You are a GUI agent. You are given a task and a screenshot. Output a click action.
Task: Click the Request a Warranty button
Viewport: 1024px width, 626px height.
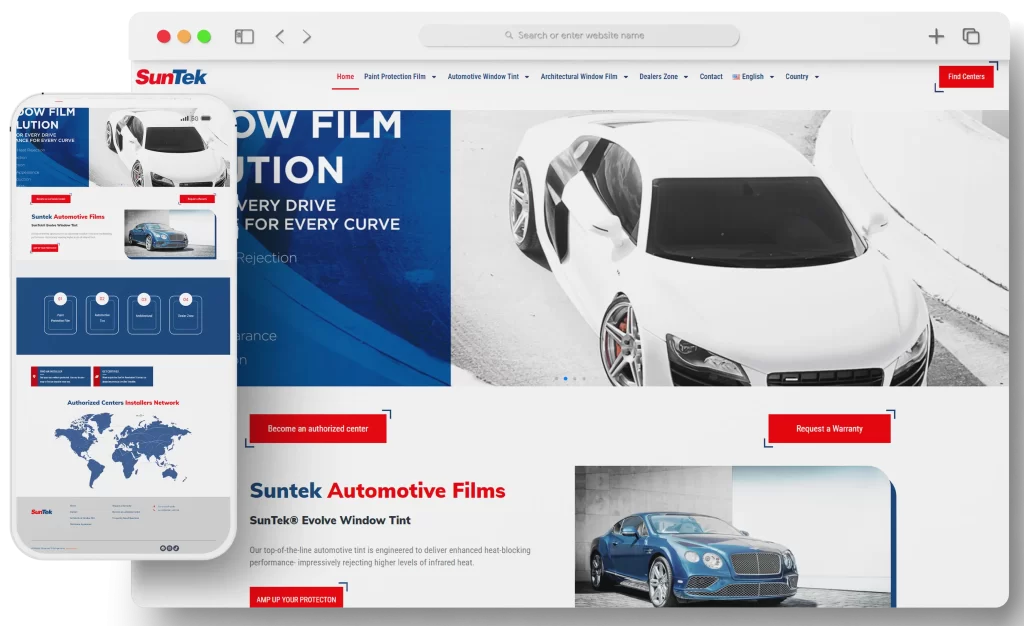[829, 427]
